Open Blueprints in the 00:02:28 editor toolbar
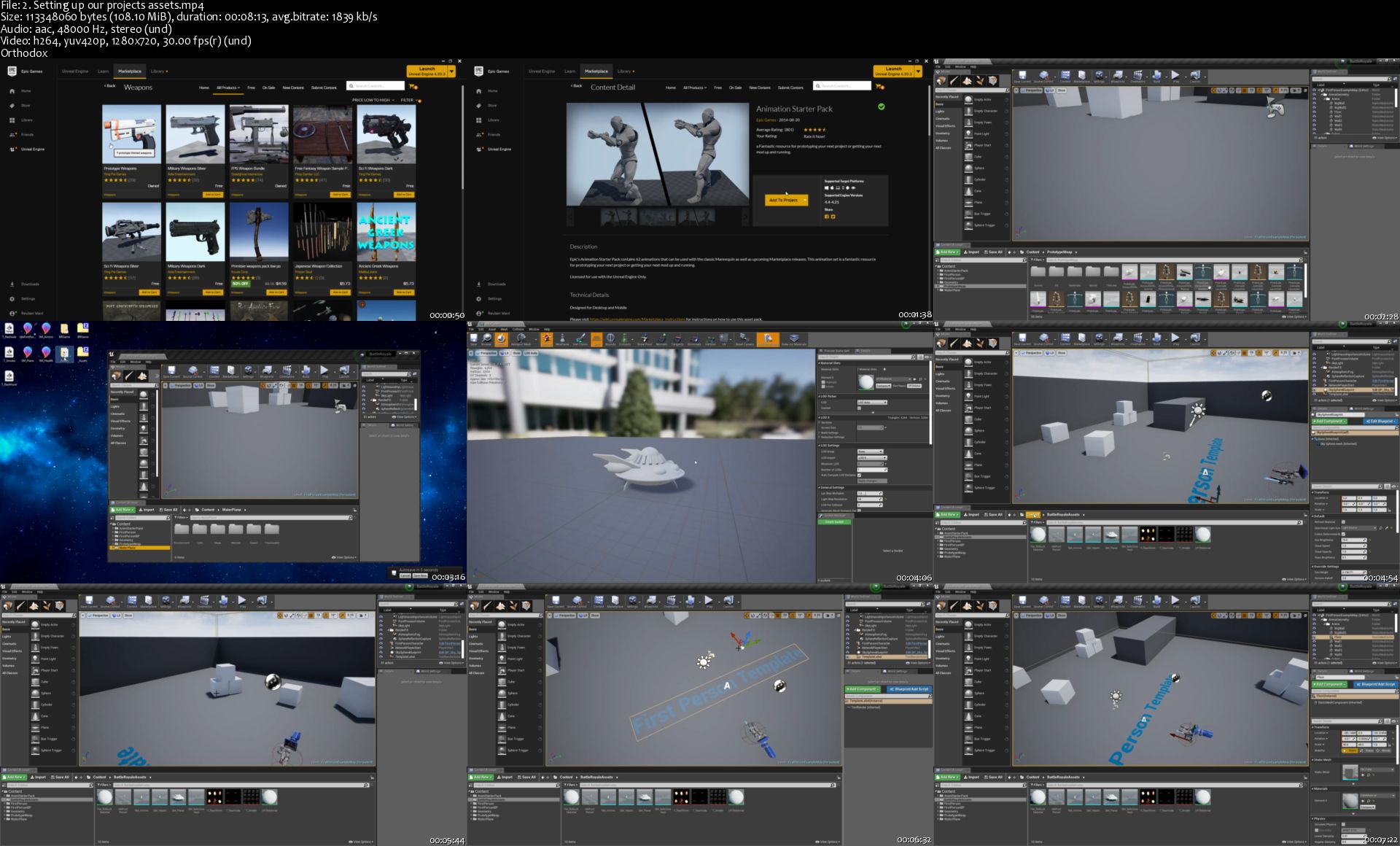 point(1119,77)
